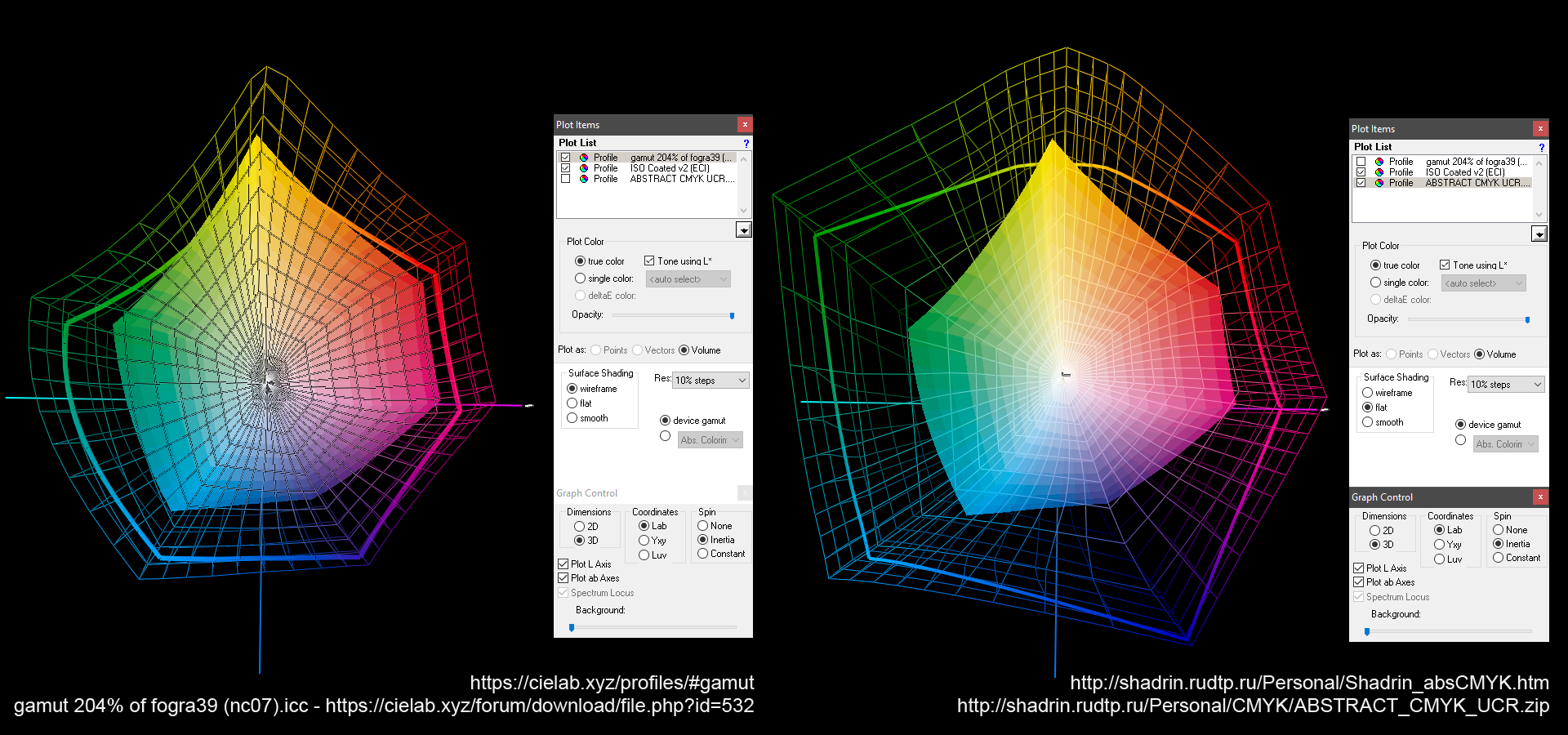Viewport: 1568px width, 735px height.
Task: Click color wheel icon of ABSTRACT CMYK UCR in right panel
Action: (1379, 183)
